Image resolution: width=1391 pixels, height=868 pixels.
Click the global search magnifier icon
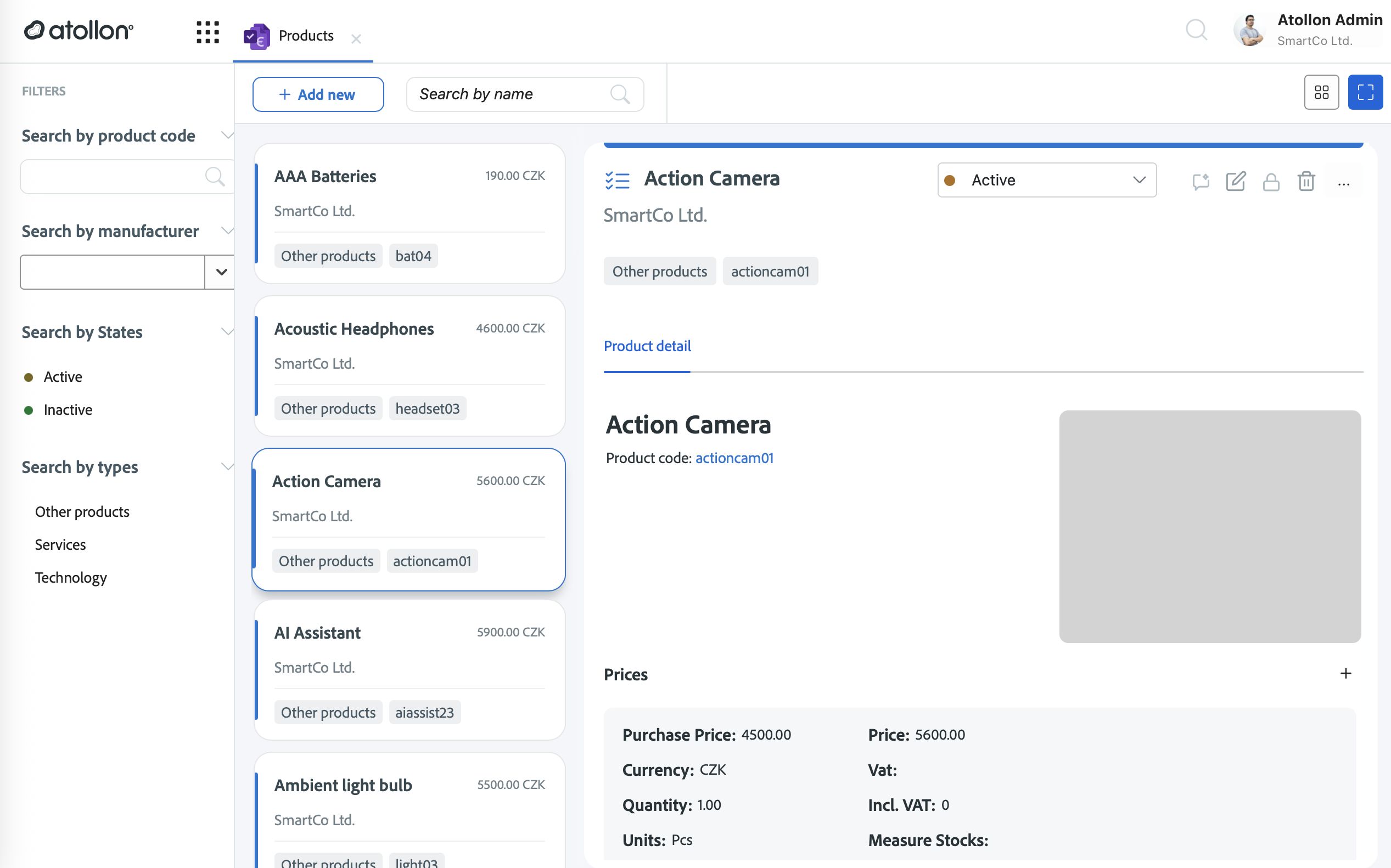point(1196,29)
